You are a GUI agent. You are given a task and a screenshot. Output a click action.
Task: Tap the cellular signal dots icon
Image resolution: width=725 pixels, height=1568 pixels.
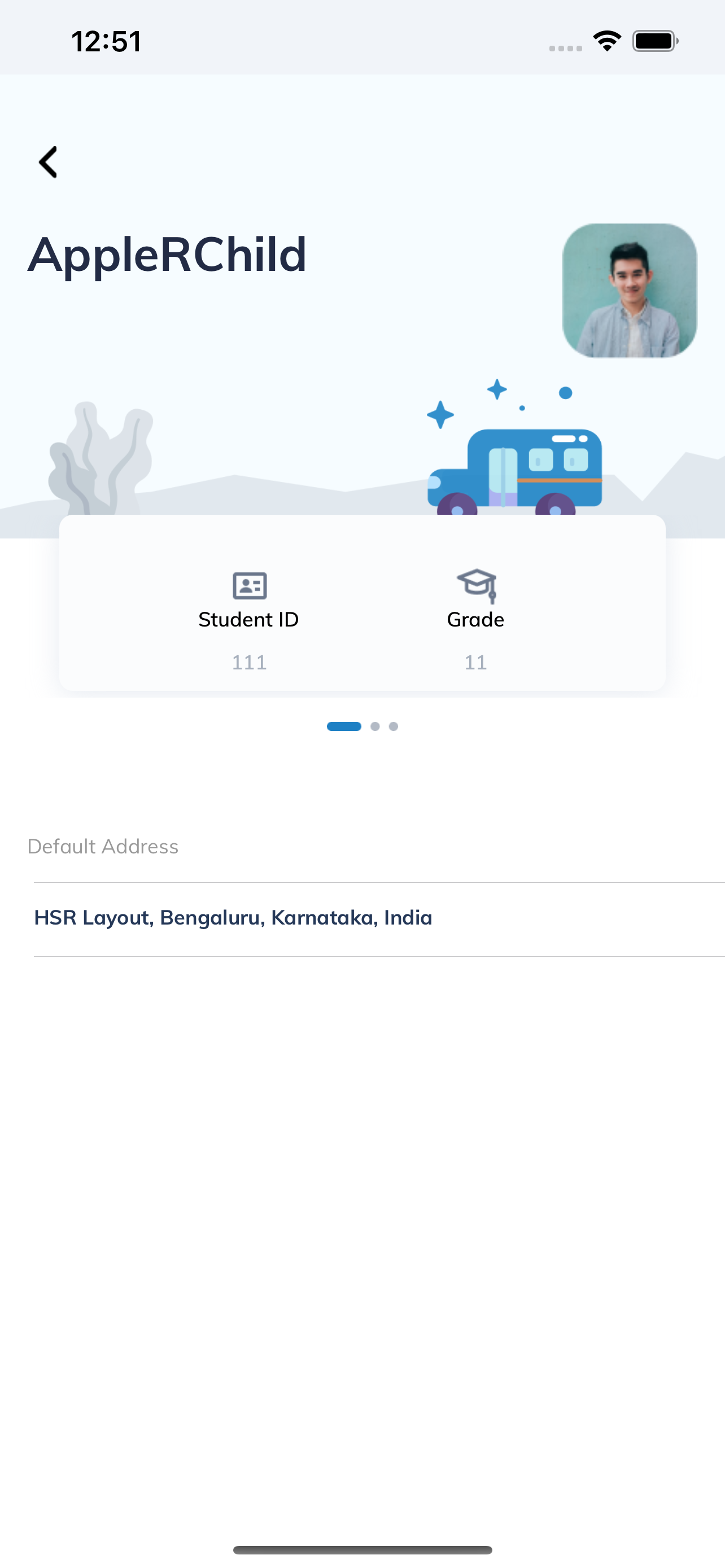pos(566,48)
